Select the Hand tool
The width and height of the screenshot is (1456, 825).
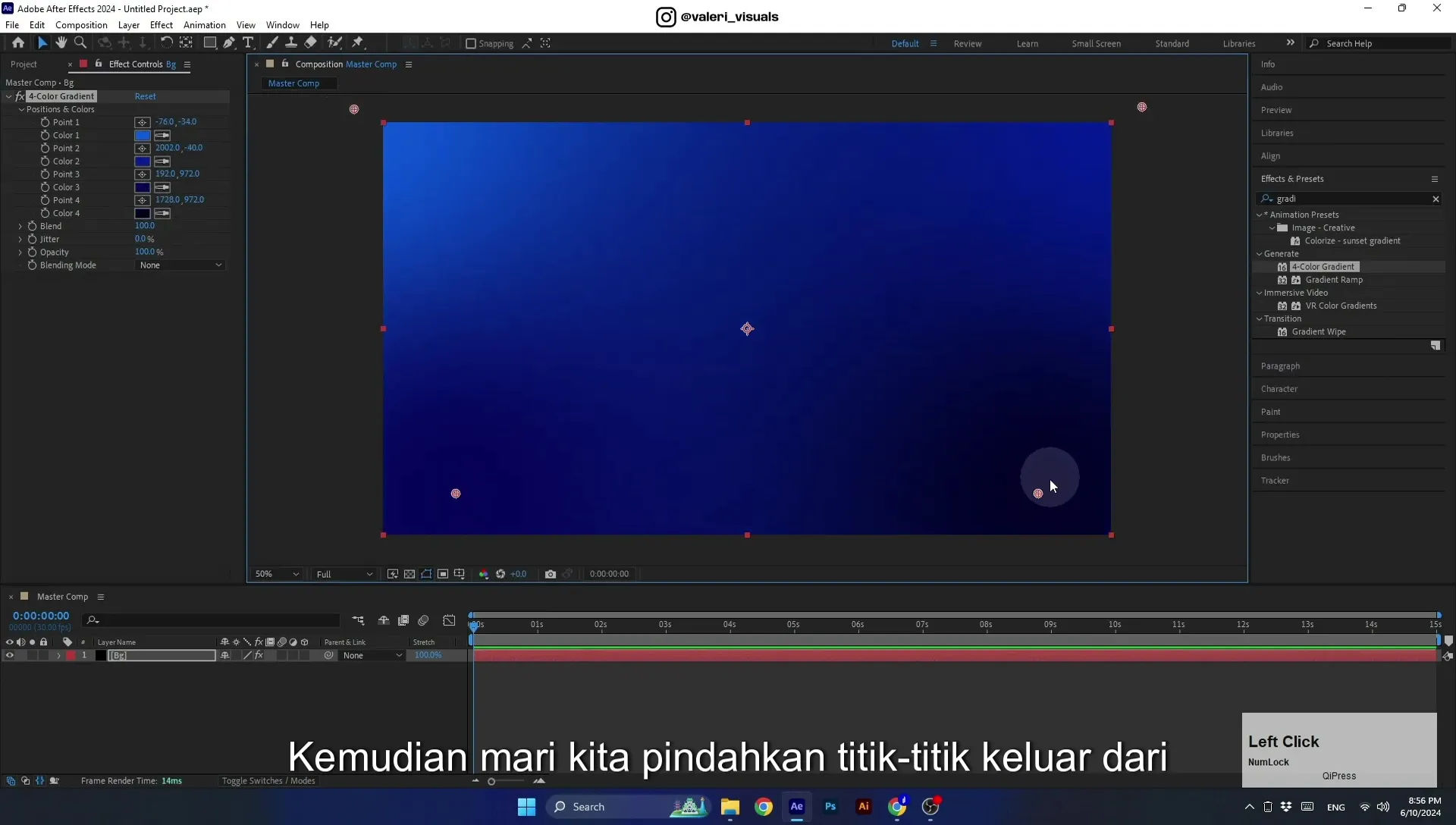(61, 43)
